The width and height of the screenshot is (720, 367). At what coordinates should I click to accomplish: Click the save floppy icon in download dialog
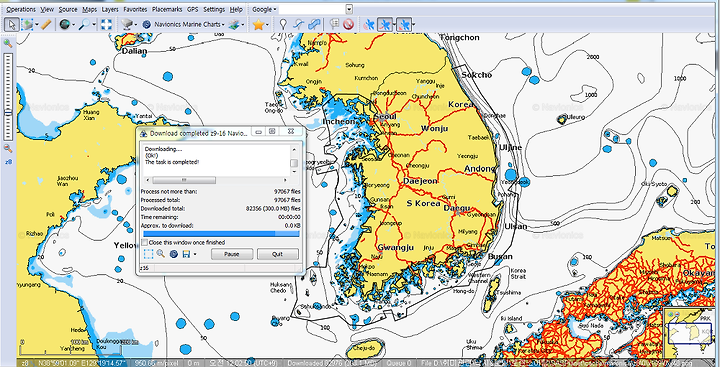click(186, 254)
